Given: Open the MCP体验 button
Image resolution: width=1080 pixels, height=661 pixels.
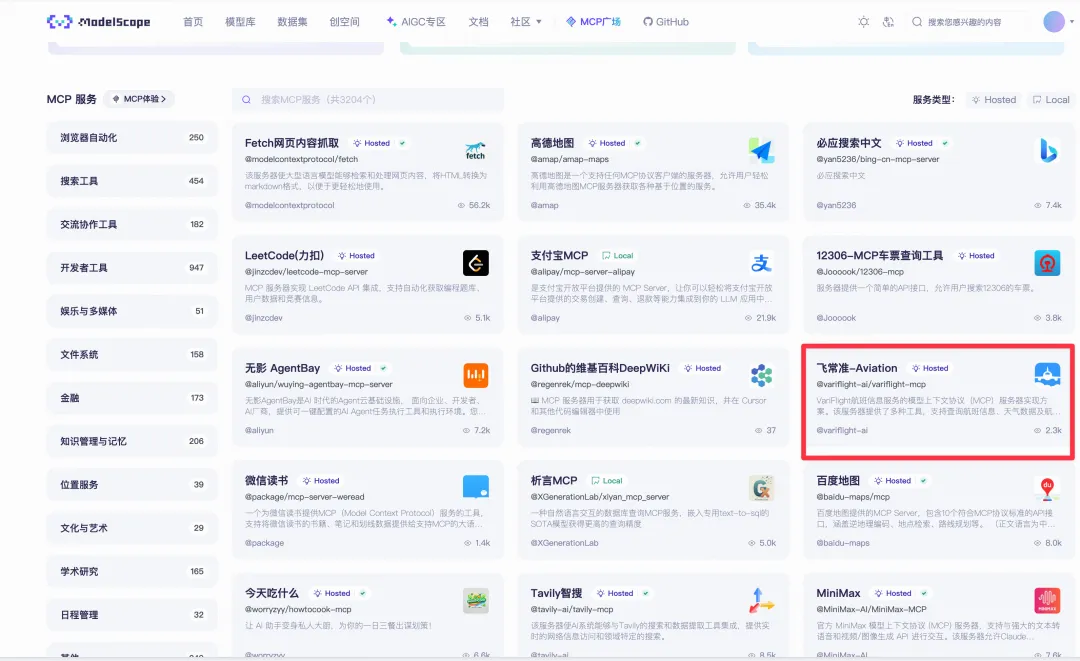Looking at the screenshot, I should (139, 99).
